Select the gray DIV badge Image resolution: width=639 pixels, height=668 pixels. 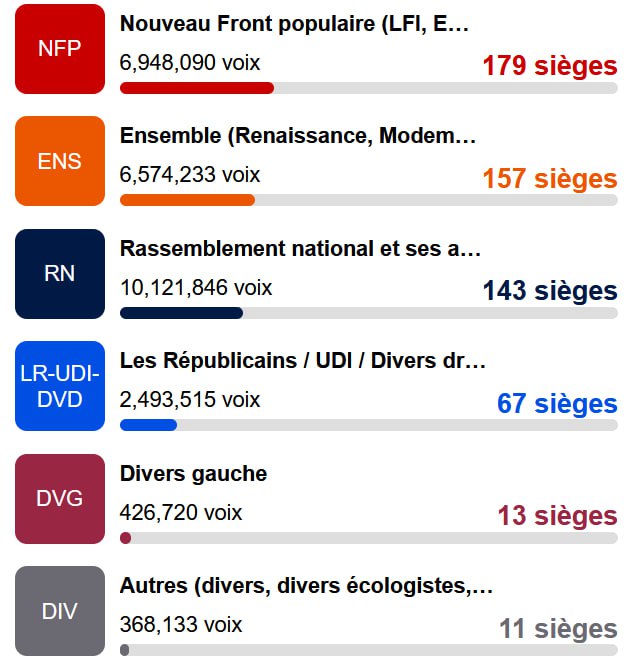click(x=60, y=611)
